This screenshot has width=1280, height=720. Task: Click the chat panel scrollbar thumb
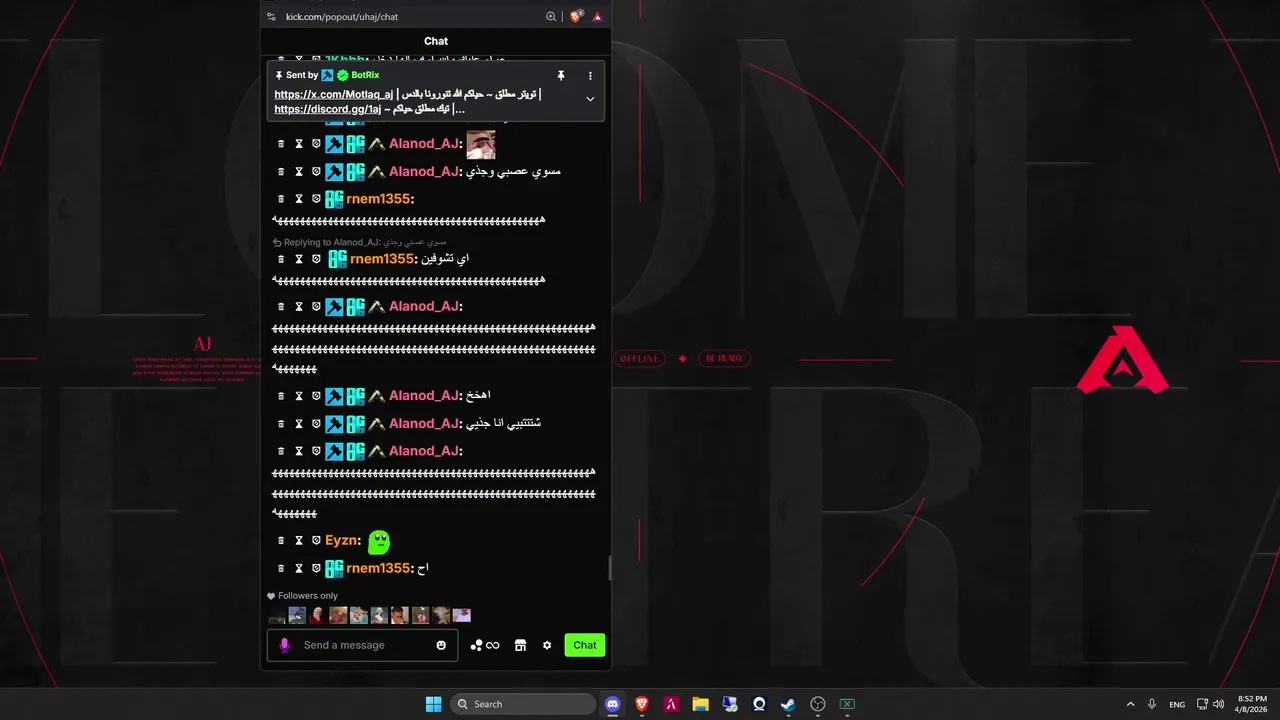(x=609, y=568)
